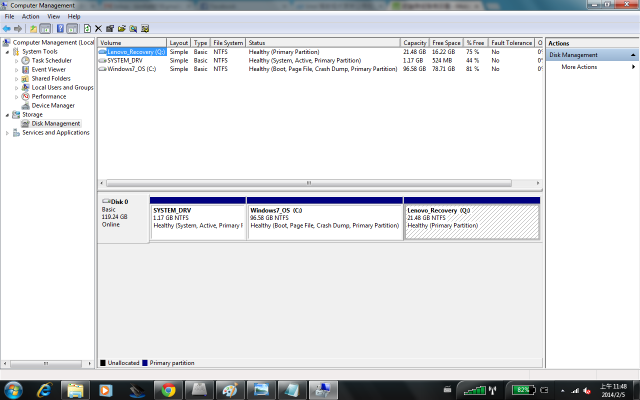Click the Back arrow toolbar icon
The height and width of the screenshot is (400, 640).
coord(7,29)
